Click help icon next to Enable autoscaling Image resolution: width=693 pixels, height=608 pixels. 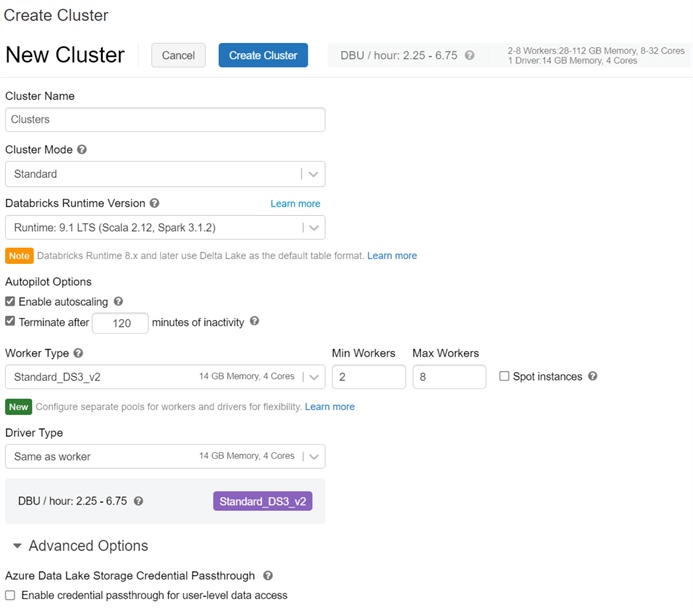[x=118, y=301]
